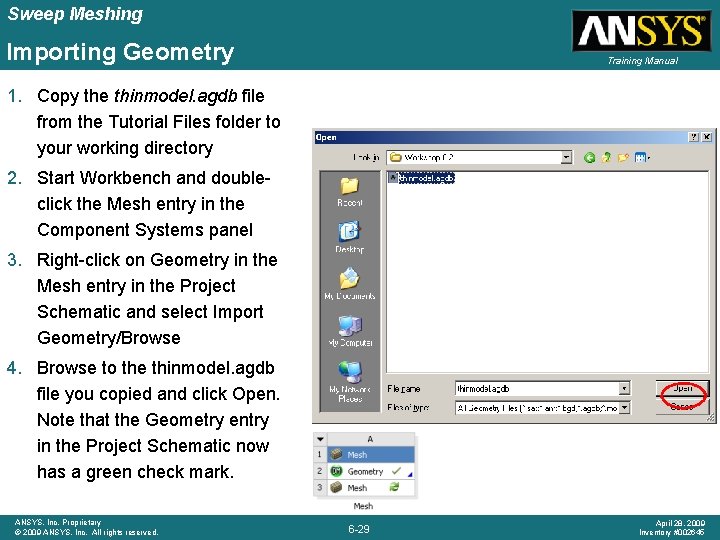Go to Desktop in the places bar

pos(350,238)
